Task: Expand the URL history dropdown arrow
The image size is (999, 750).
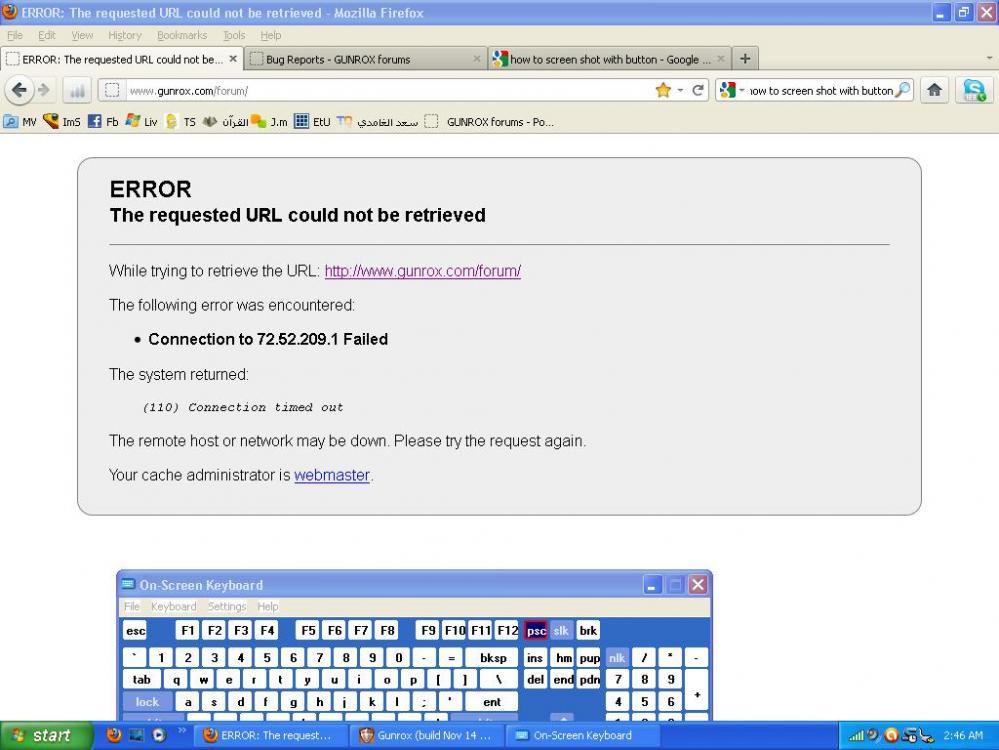Action: pos(680,90)
